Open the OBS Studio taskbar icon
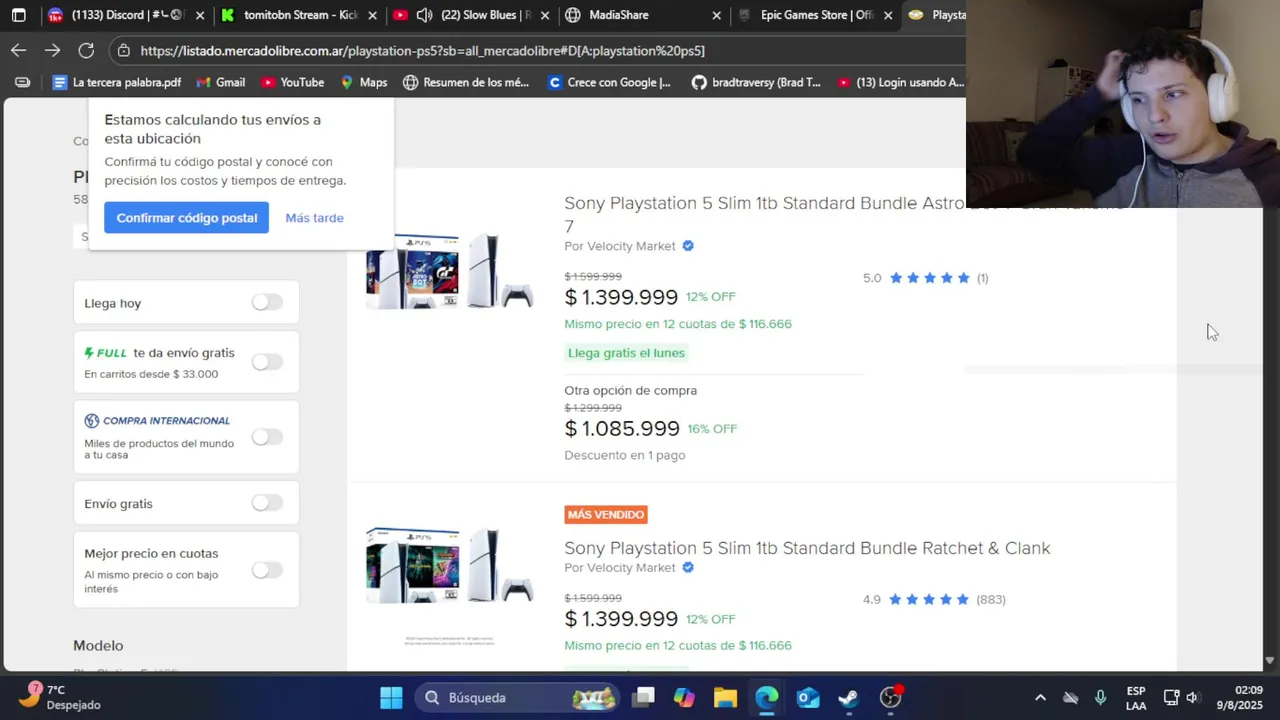The width and height of the screenshot is (1280, 720). (890, 697)
